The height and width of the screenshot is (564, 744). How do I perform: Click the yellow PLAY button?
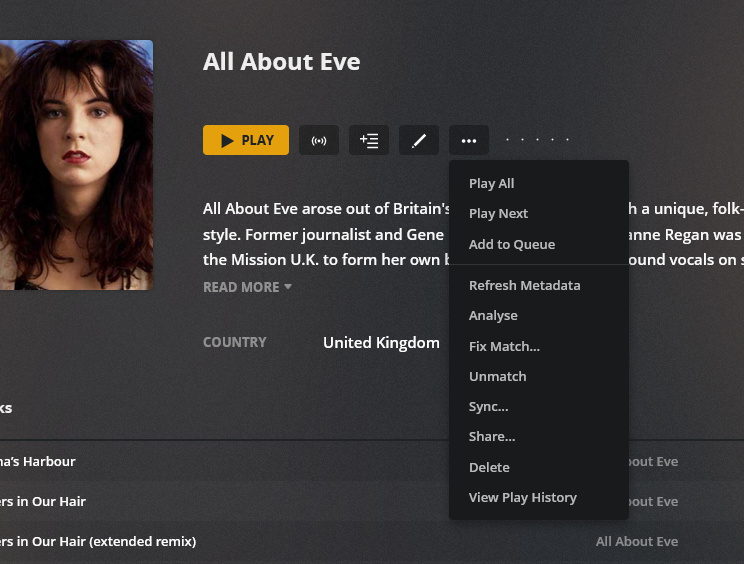[x=246, y=140]
